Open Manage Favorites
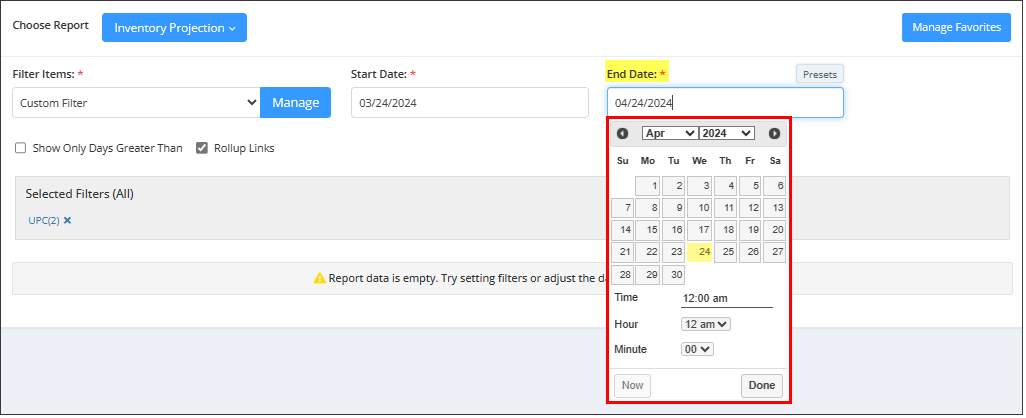This screenshot has width=1026, height=418. click(x=956, y=28)
